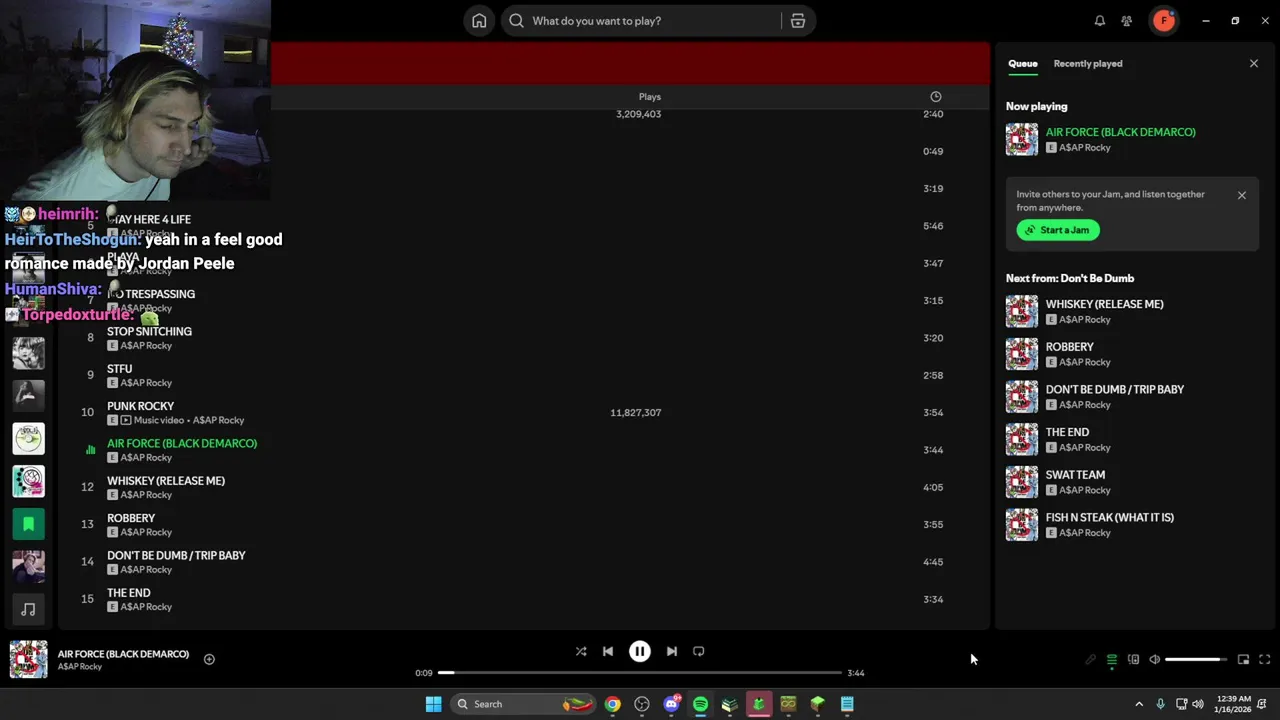
Task: Toggle repeat mode
Action: [699, 651]
